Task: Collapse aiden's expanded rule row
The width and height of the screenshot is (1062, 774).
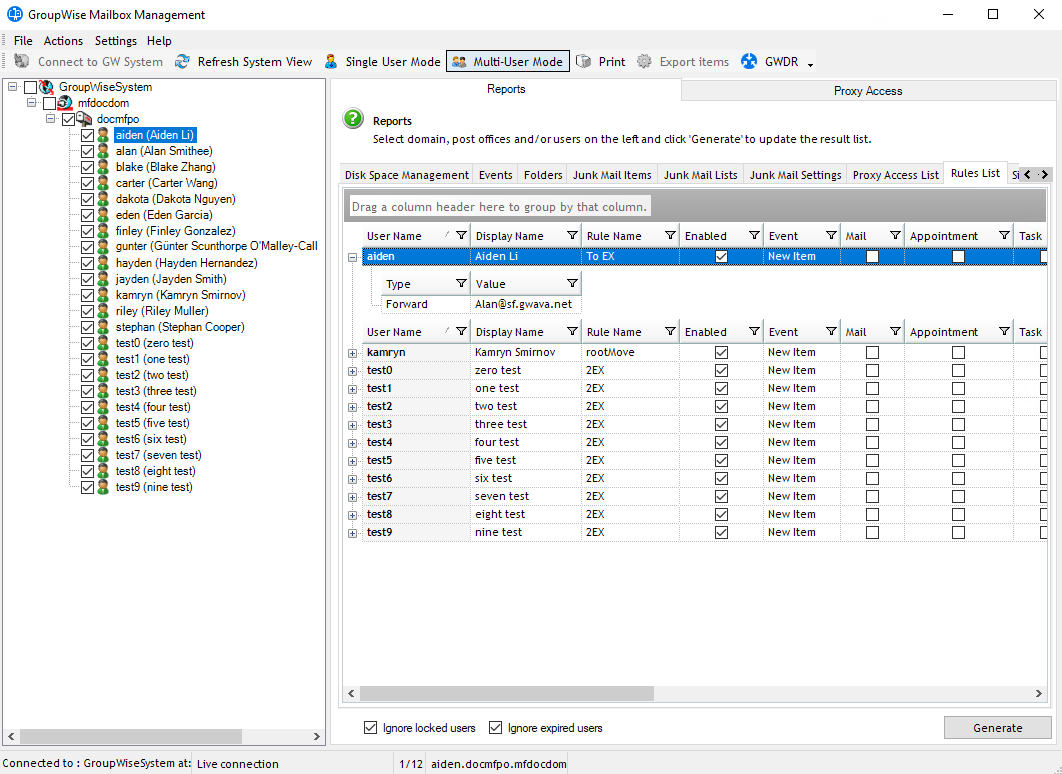Action: 352,256
